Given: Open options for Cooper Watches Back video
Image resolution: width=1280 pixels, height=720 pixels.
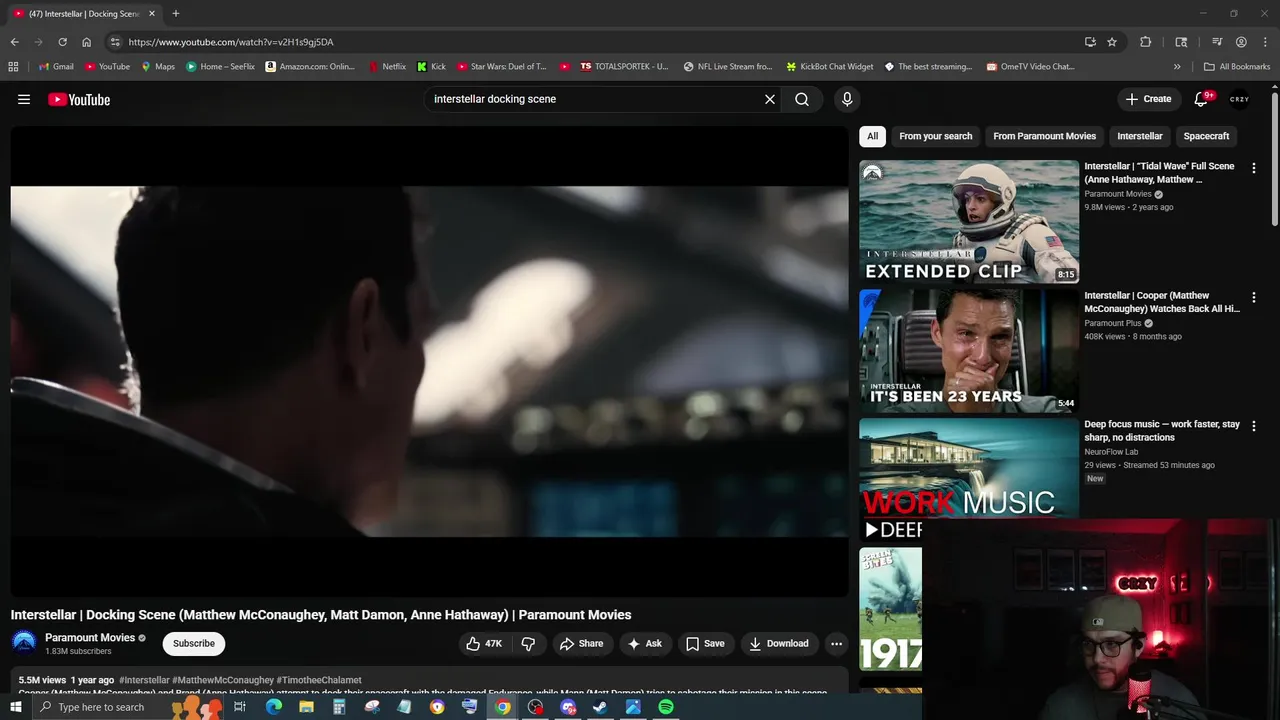Looking at the screenshot, I should pyautogui.click(x=1254, y=297).
